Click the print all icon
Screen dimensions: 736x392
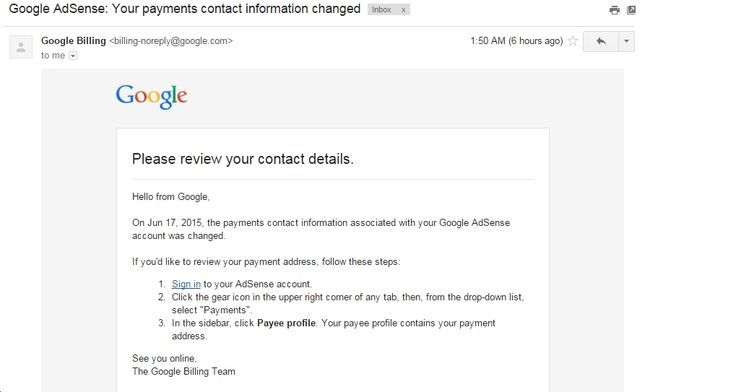(x=614, y=10)
